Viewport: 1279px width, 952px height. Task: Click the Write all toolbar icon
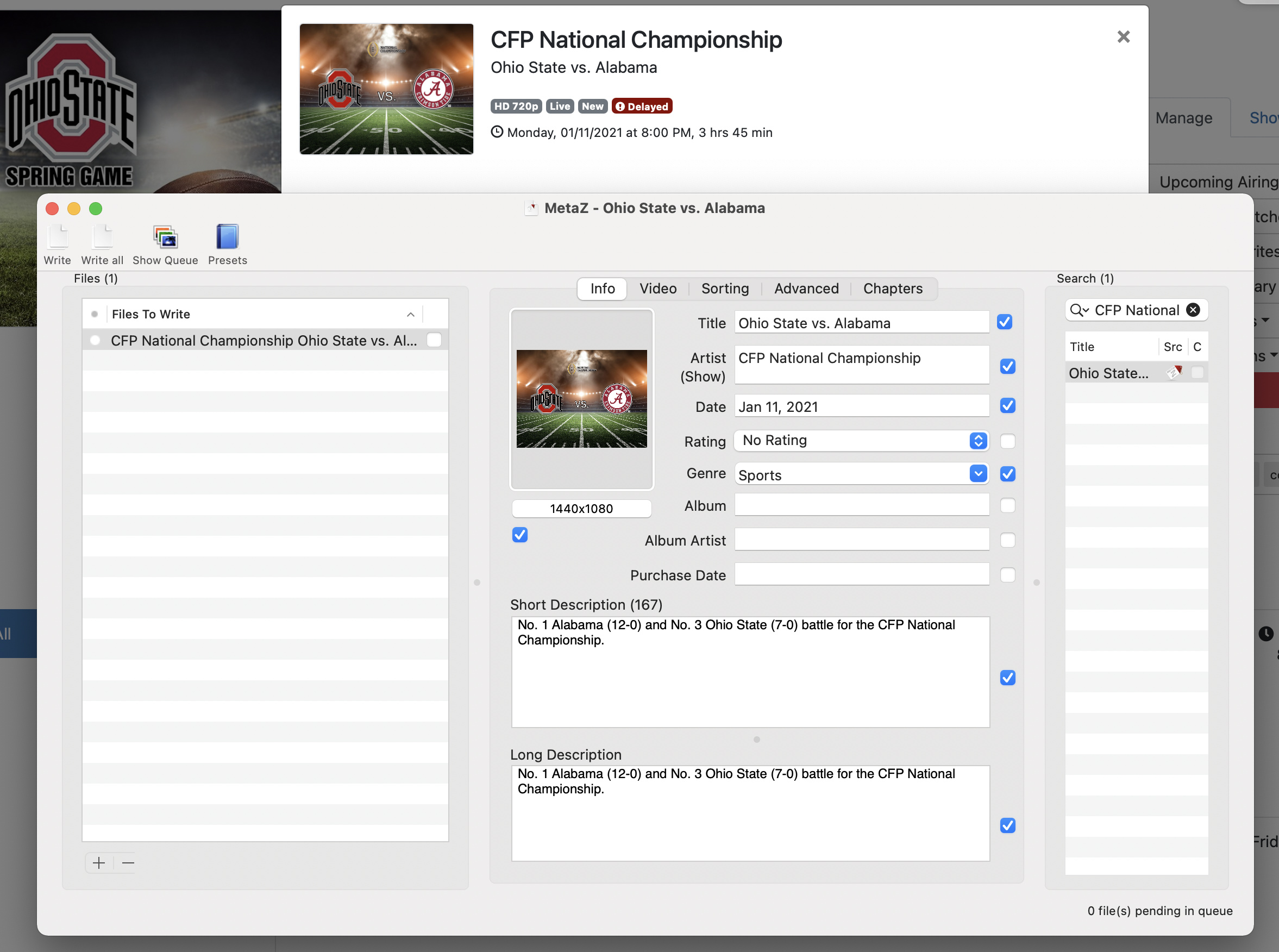click(x=102, y=237)
